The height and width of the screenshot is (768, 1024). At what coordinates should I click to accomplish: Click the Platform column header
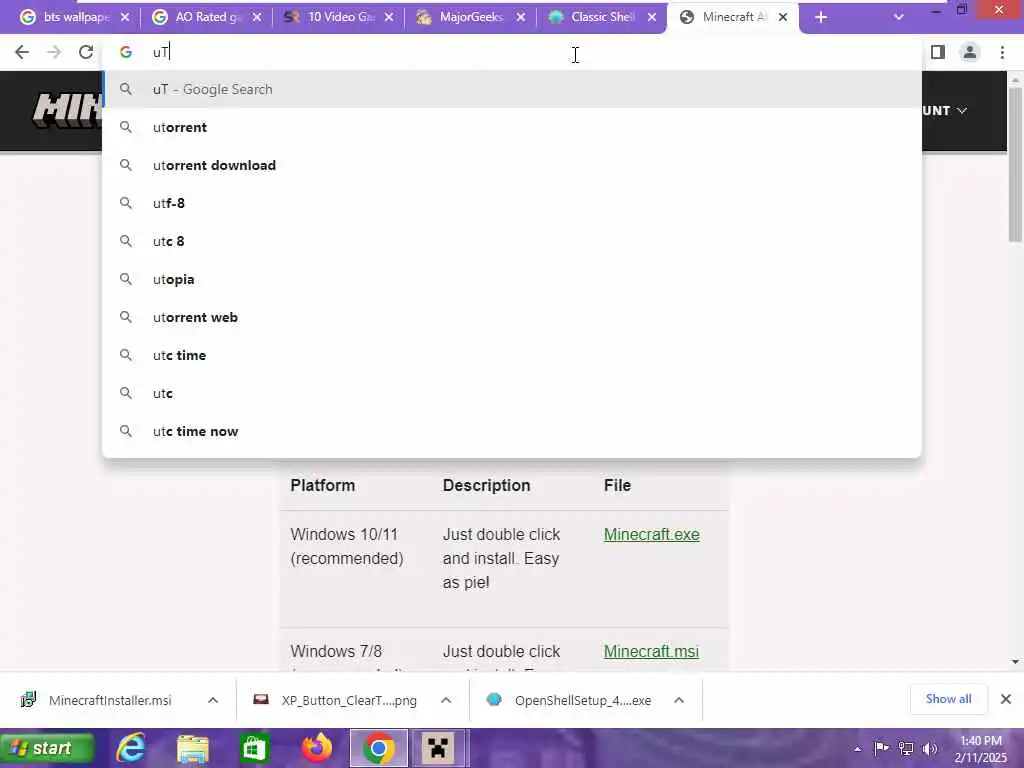point(323,485)
